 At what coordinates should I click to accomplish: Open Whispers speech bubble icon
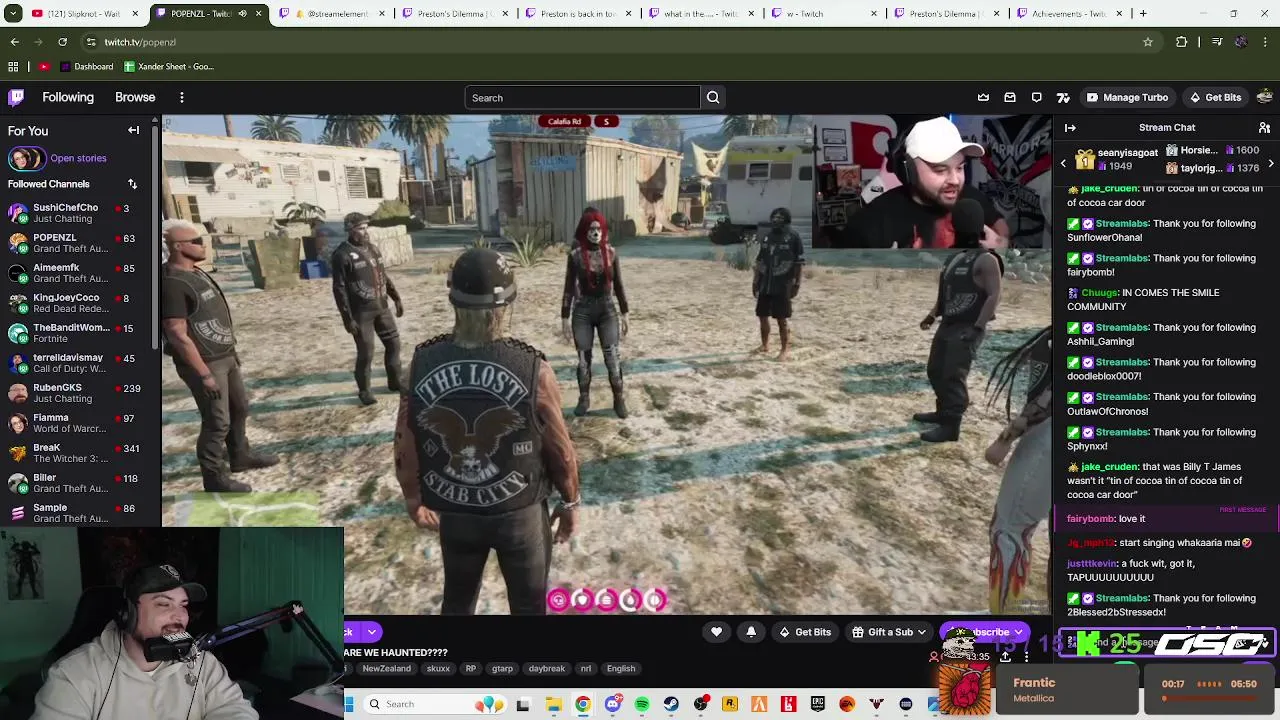coord(1037,97)
